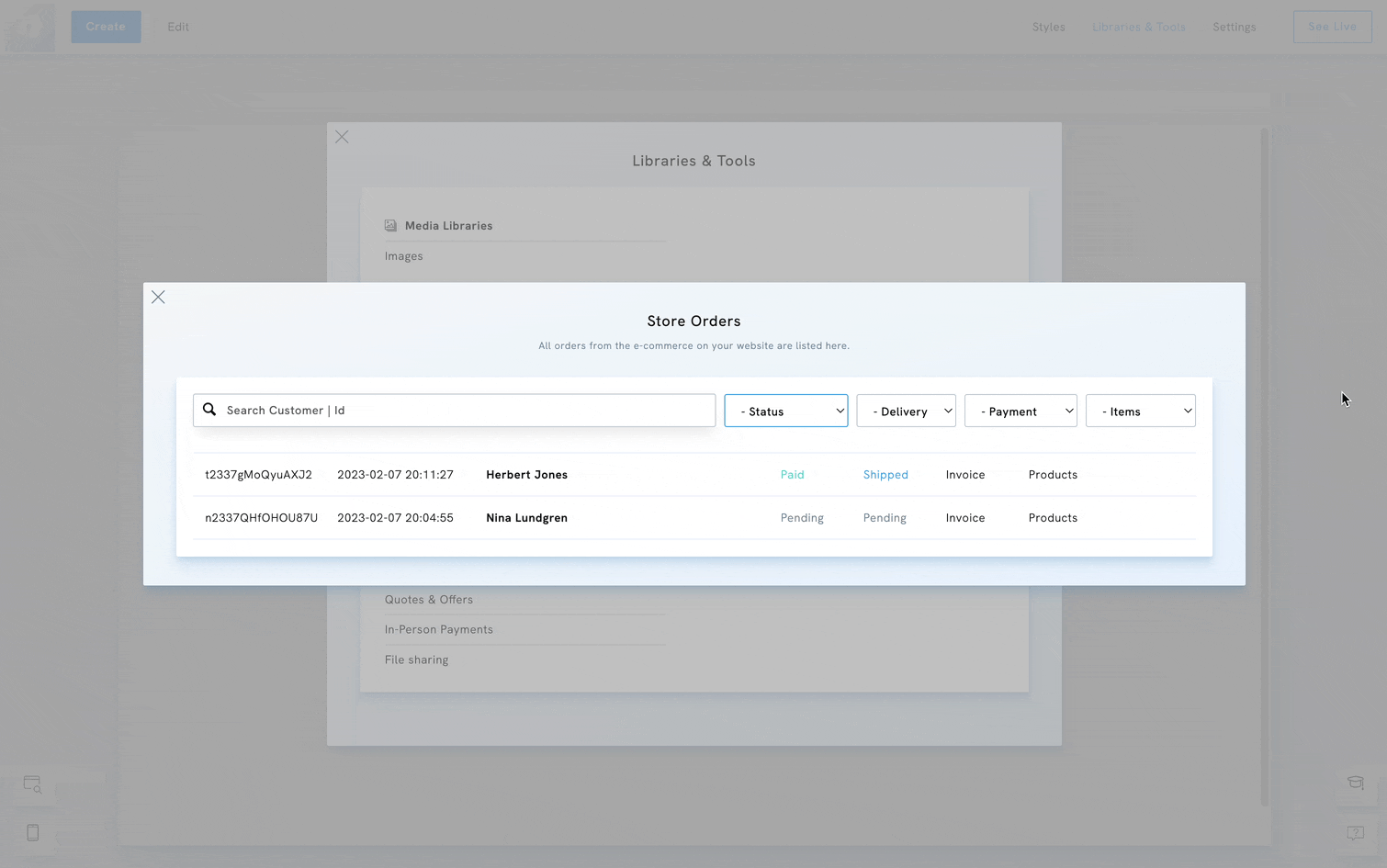Screen dimensions: 1387x868
Task: Click the search magnifier icon
Action: click(x=209, y=410)
